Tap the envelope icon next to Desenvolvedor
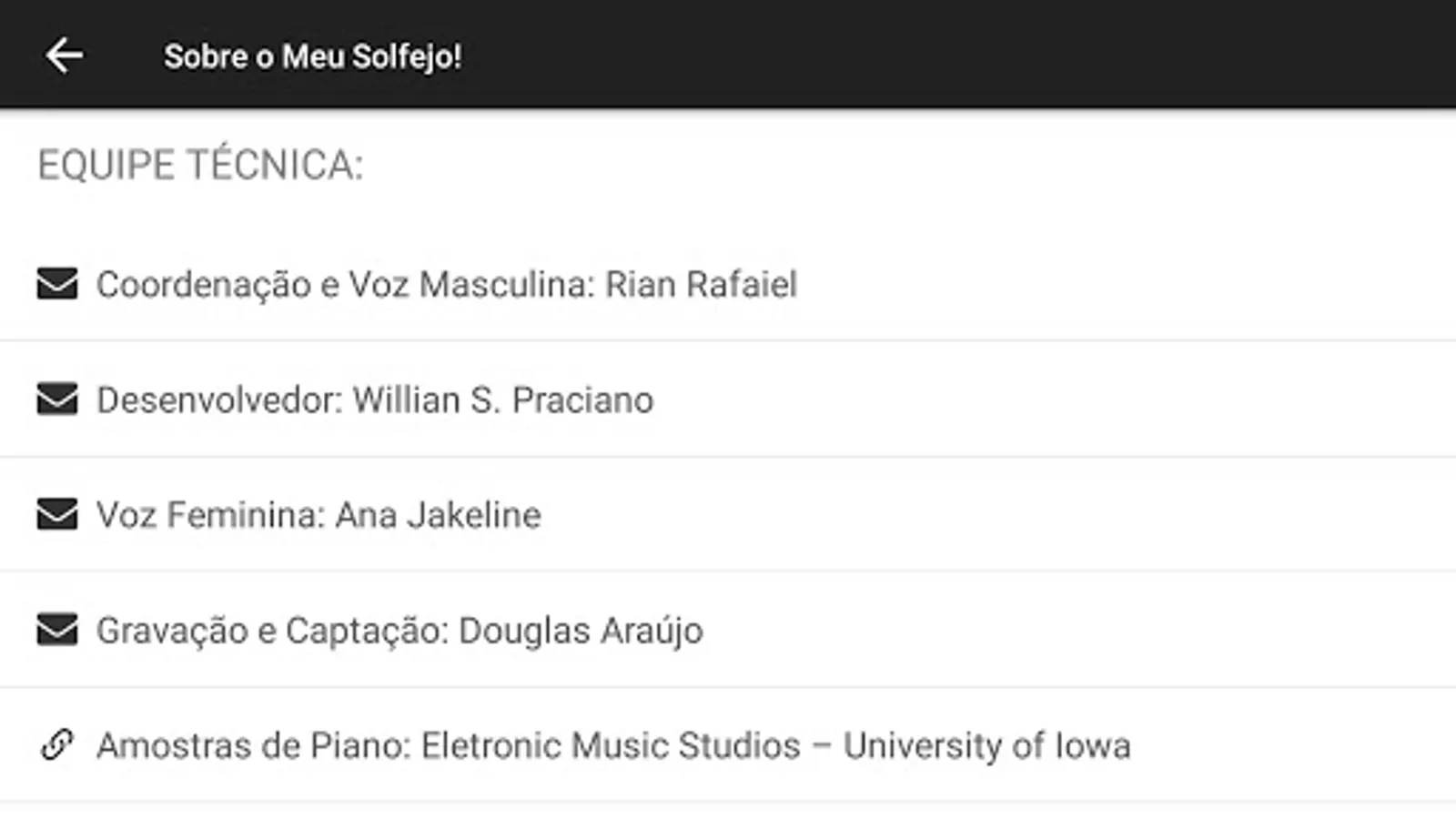Viewport: 1456px width, 819px height. (x=57, y=399)
